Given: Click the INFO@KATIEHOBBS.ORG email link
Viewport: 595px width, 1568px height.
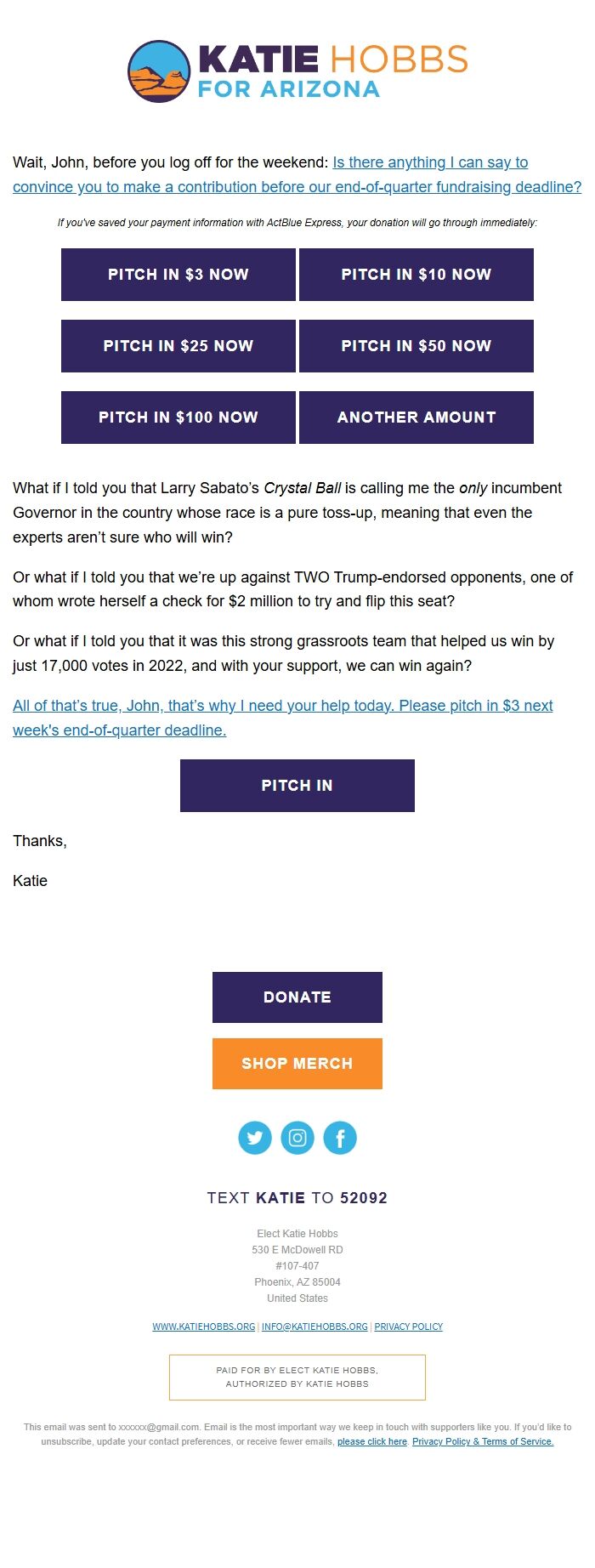Looking at the screenshot, I should [314, 1327].
